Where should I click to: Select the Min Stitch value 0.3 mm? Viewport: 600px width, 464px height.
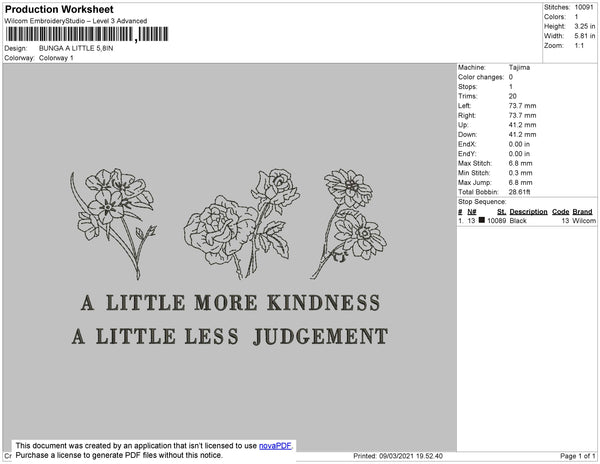pos(520,173)
